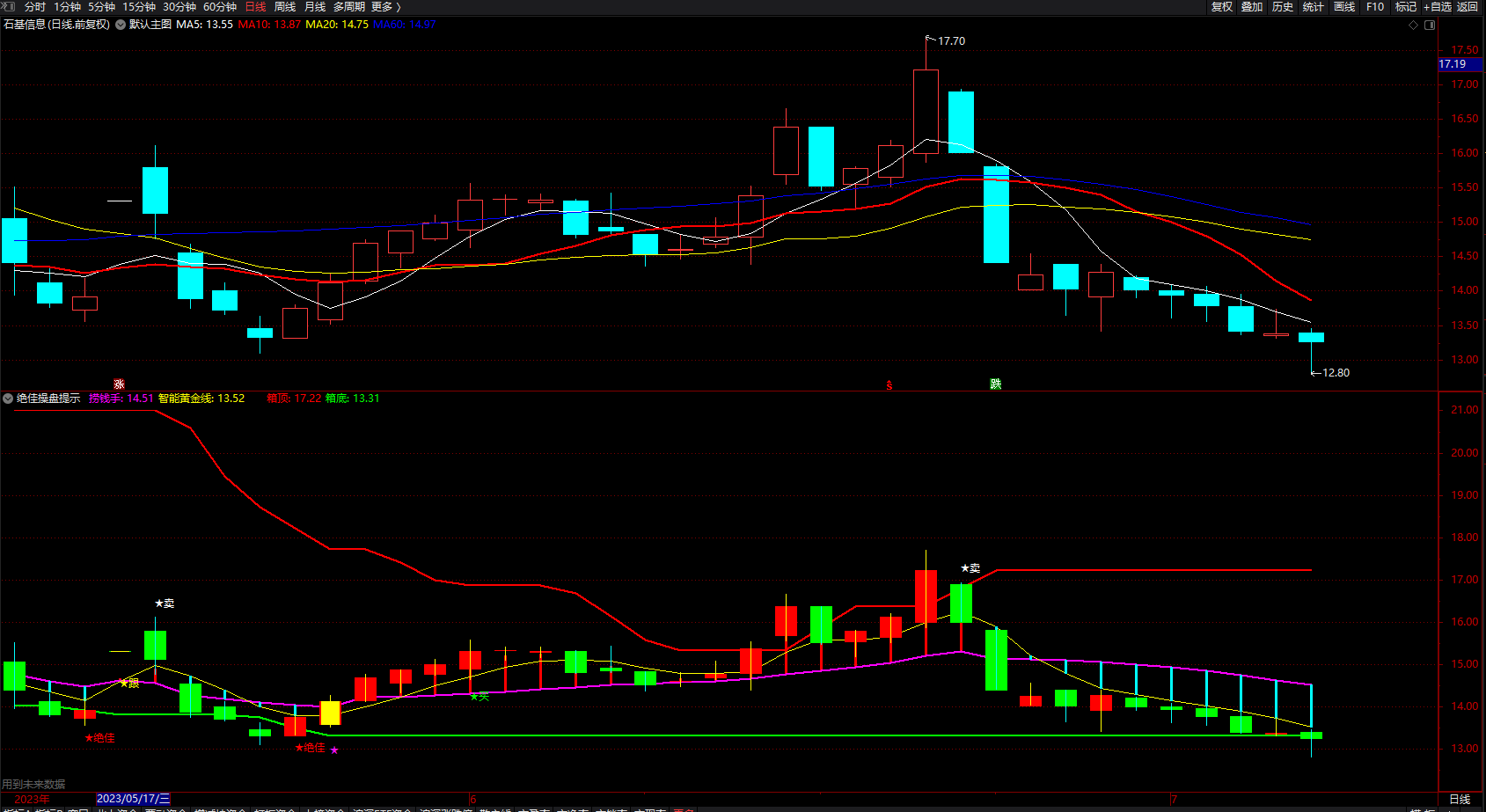Click the 箱顶: 17.22 indicator value
1486x812 pixels.
coord(294,399)
